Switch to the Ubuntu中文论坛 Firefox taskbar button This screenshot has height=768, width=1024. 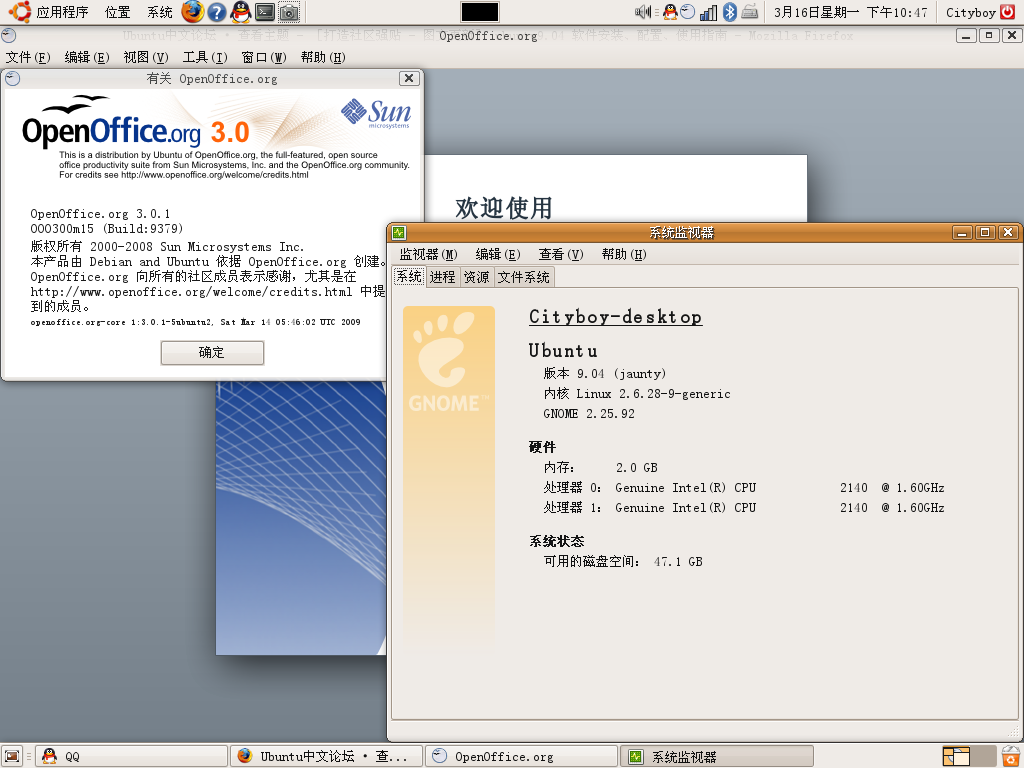click(x=327, y=756)
